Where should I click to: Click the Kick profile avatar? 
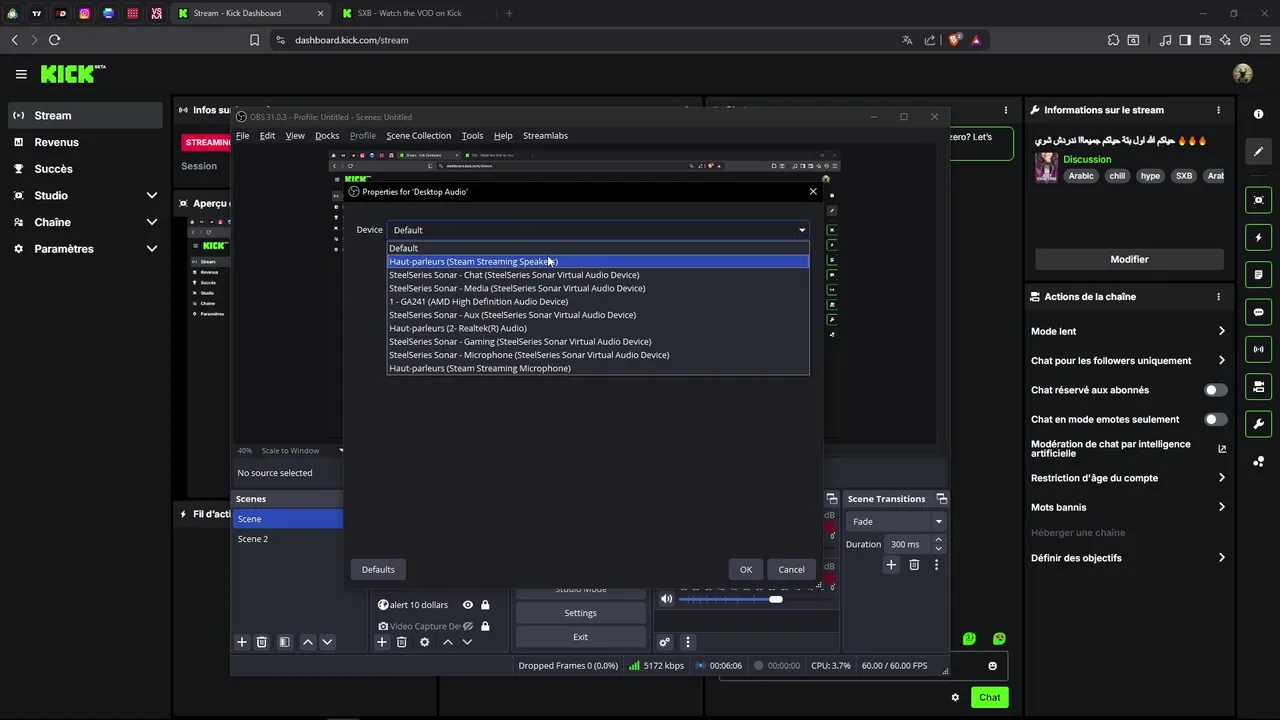click(x=1243, y=74)
